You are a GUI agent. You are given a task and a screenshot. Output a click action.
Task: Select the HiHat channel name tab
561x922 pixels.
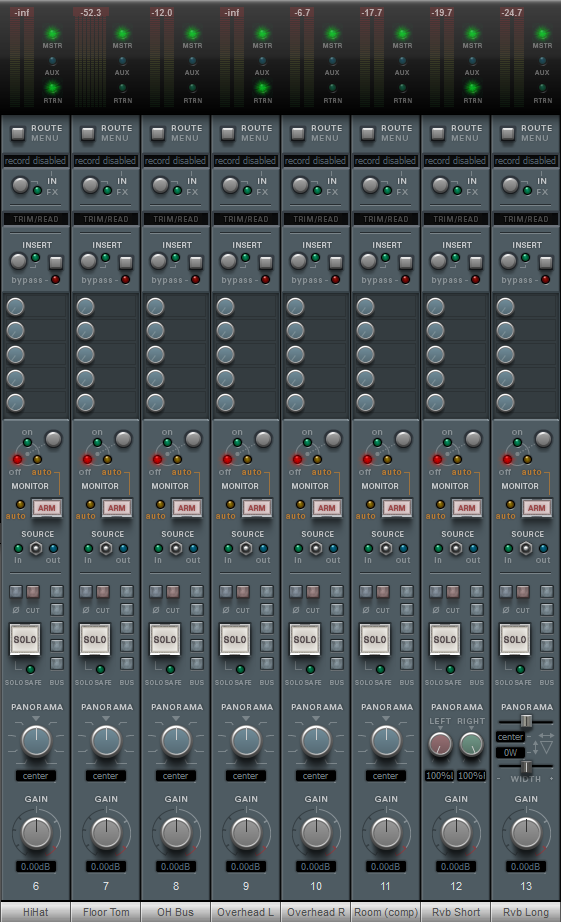(35, 912)
